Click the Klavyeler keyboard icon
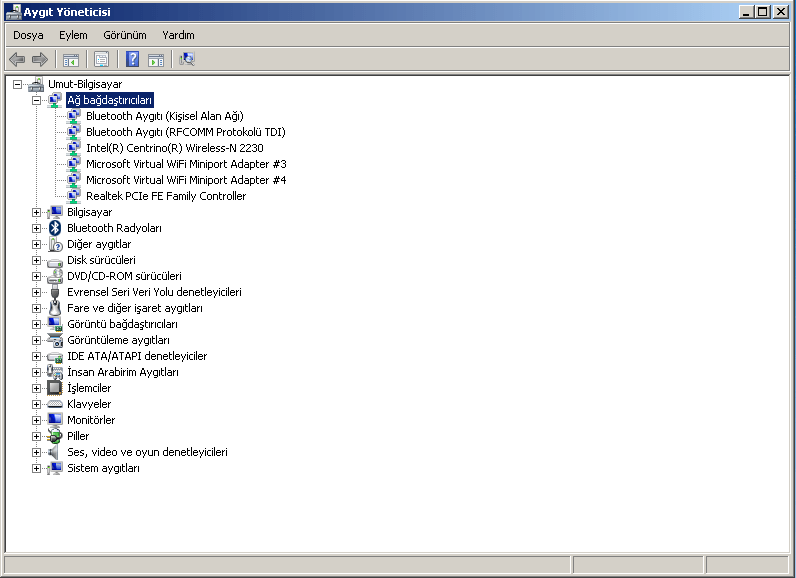Image resolution: width=796 pixels, height=578 pixels. [55, 404]
